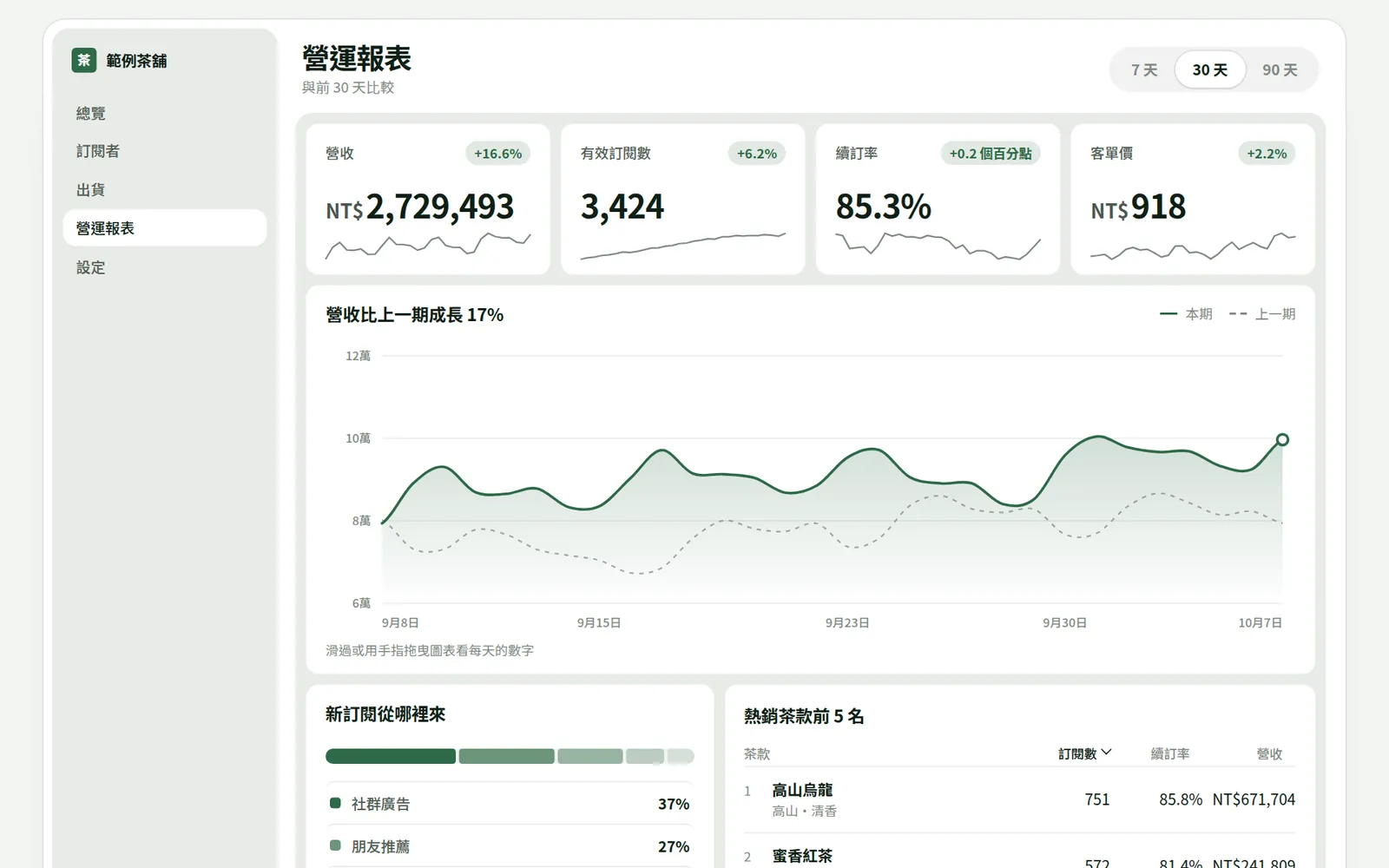This screenshot has height=868, width=1389.
Task: Click the second green bar segment for 朋友推薦
Action: click(506, 756)
